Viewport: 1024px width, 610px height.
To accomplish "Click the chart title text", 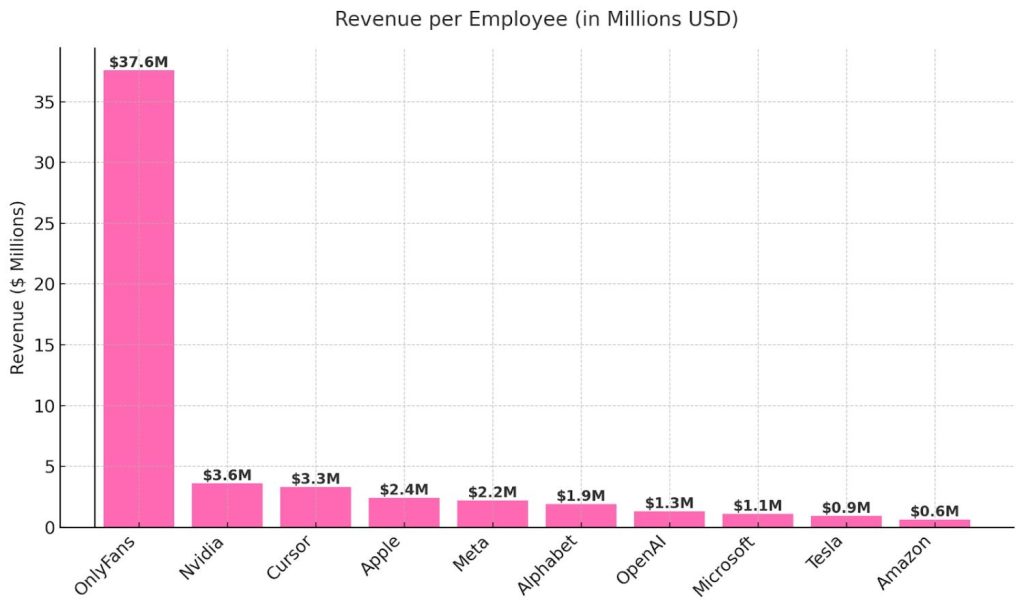I will (537, 16).
